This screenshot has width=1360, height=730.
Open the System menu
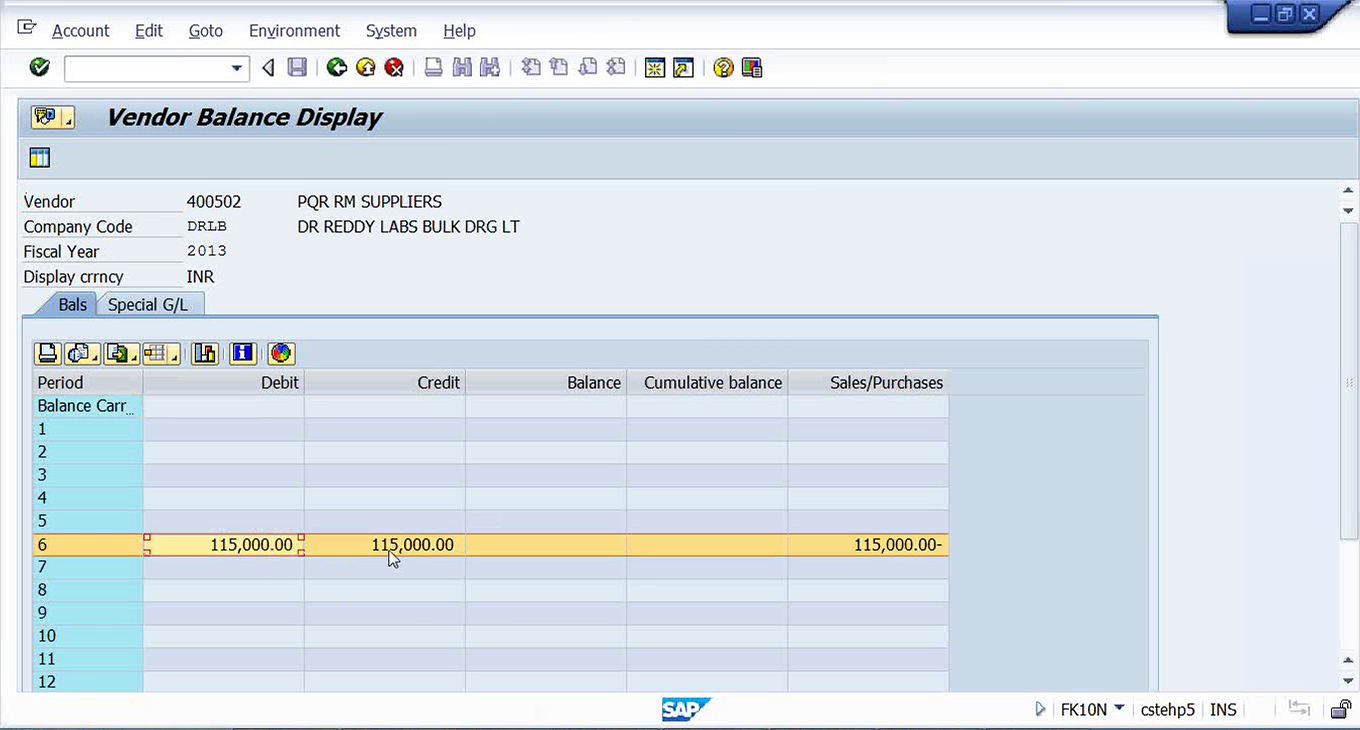[391, 31]
